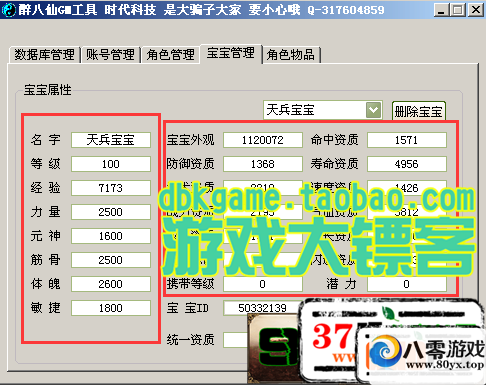Click the 命中资质 label
Image resolution: width=486 pixels, height=385 pixels.
pyautogui.click(x=335, y=140)
